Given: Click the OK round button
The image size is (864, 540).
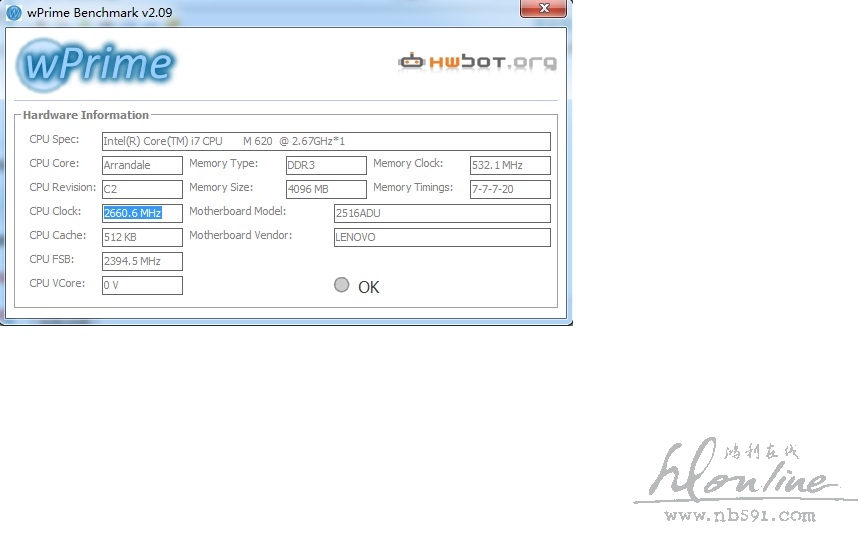Looking at the screenshot, I should 342,285.
